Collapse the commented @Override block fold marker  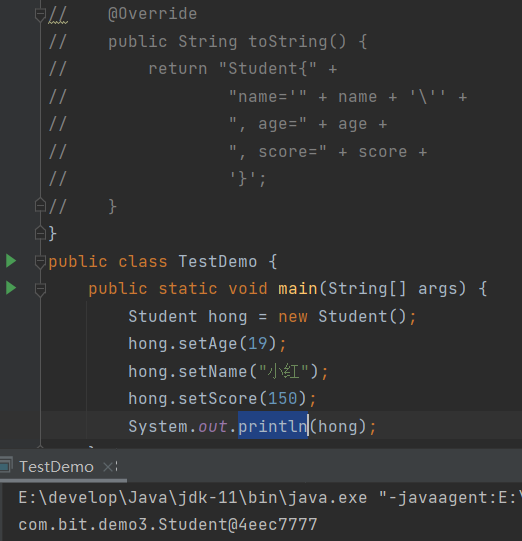(40, 14)
